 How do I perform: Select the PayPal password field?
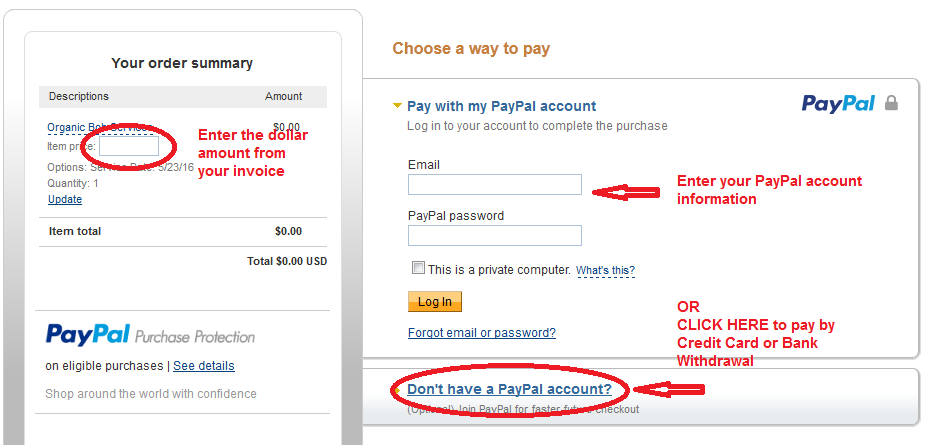pos(495,235)
